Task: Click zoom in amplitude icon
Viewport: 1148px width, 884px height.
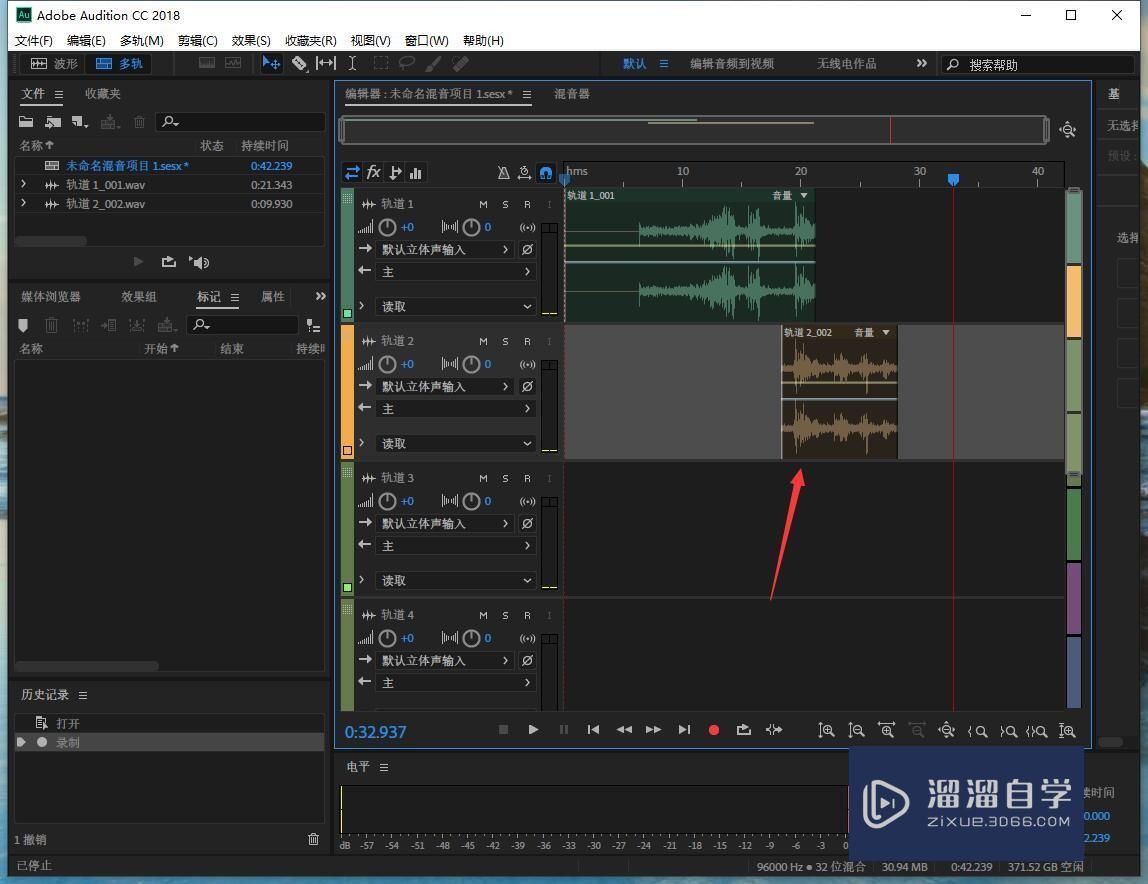Action: (x=826, y=730)
